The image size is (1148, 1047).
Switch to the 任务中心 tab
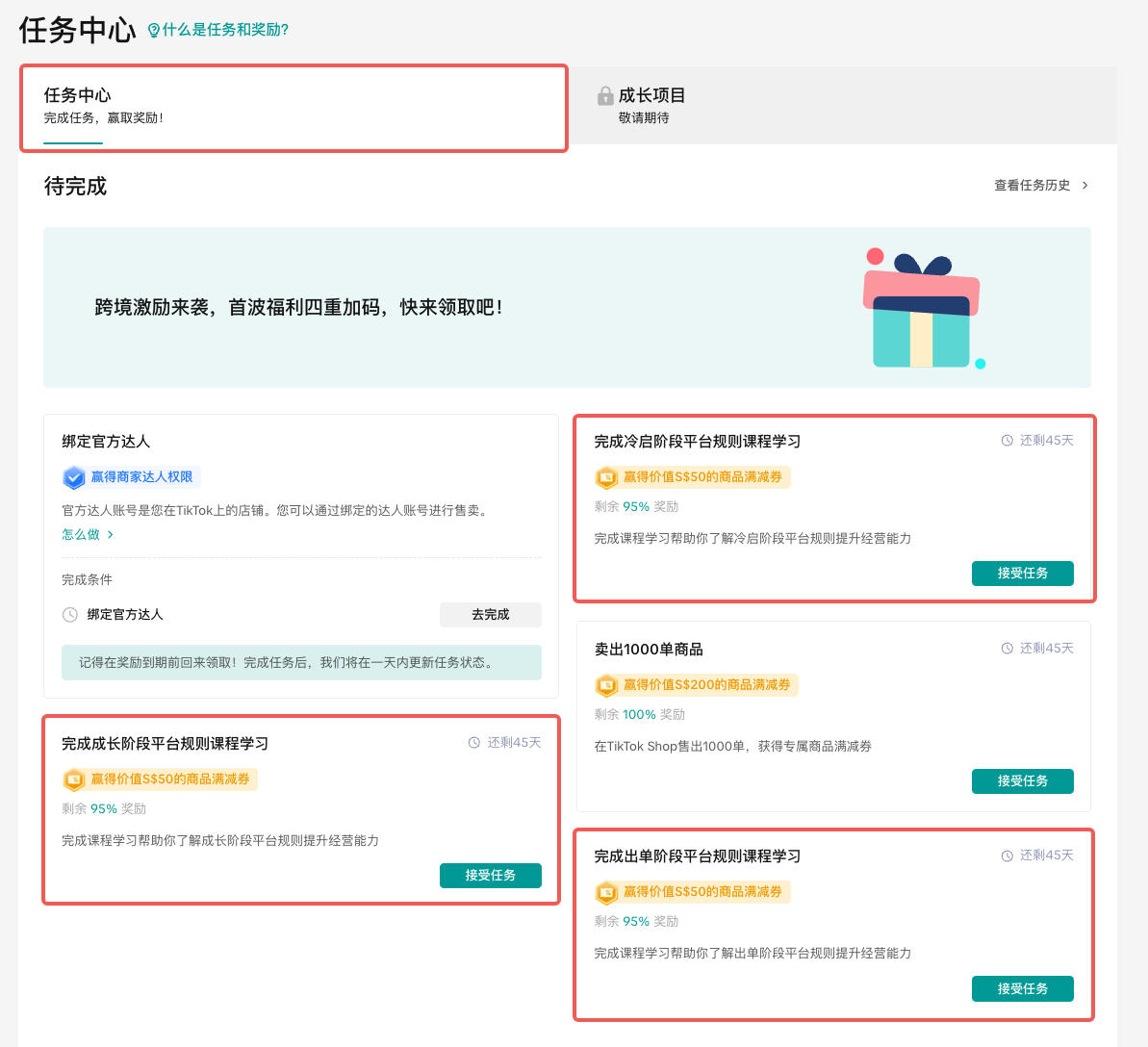293,107
